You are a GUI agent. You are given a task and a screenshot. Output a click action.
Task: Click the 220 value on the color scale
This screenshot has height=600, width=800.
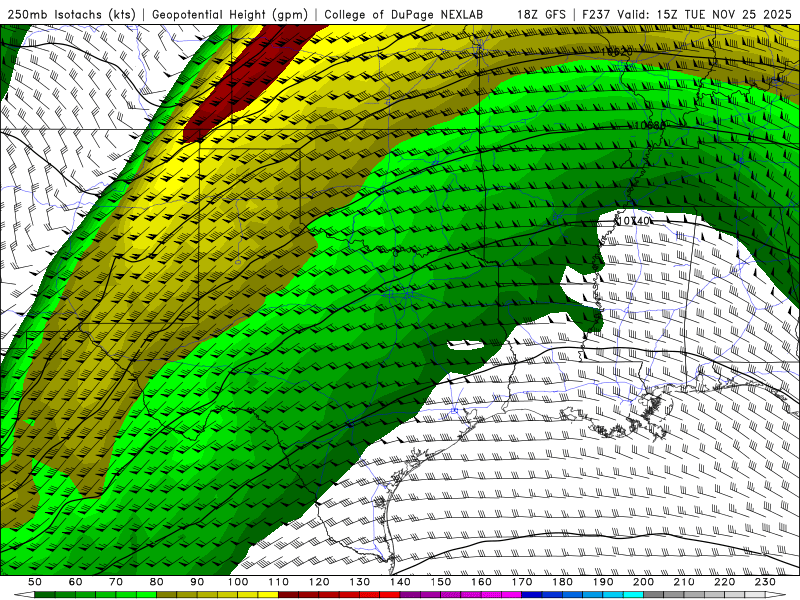[724, 582]
